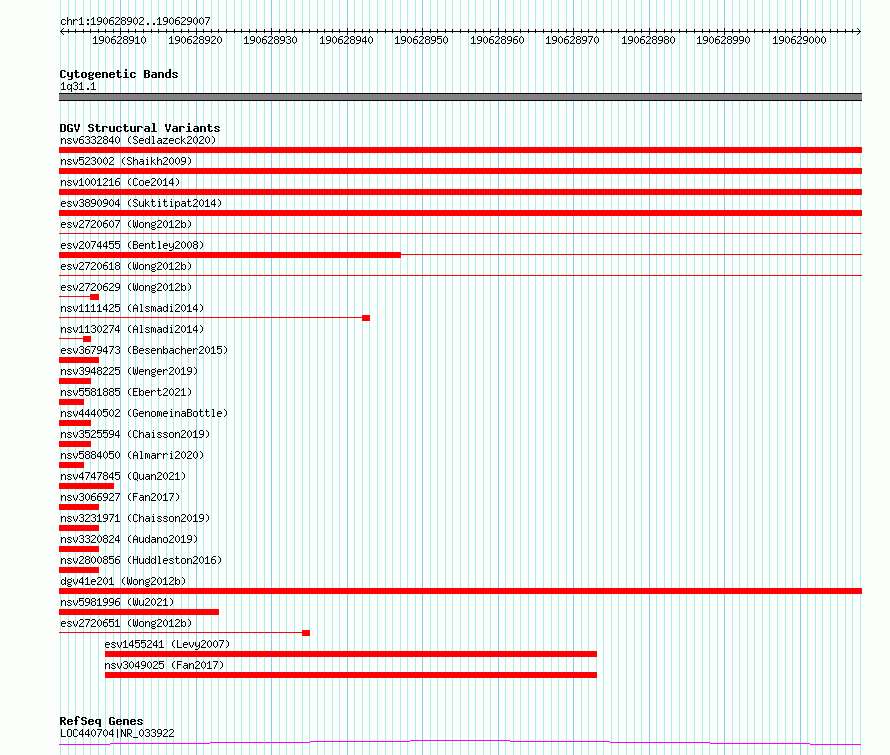The width and height of the screenshot is (890, 755).
Task: Click ruler position 190628990
Action: tap(723, 40)
